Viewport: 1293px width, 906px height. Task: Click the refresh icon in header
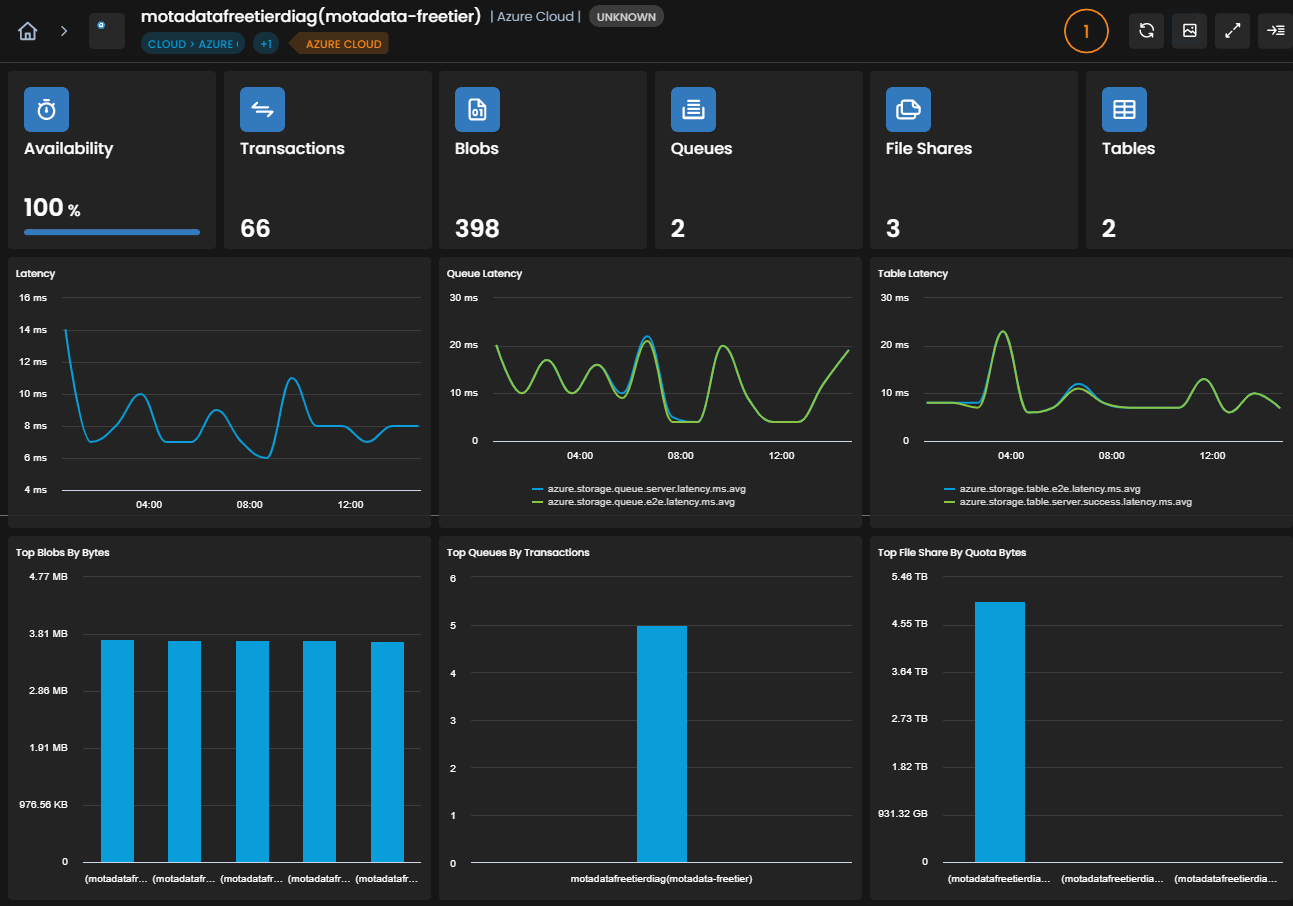[x=1146, y=31]
